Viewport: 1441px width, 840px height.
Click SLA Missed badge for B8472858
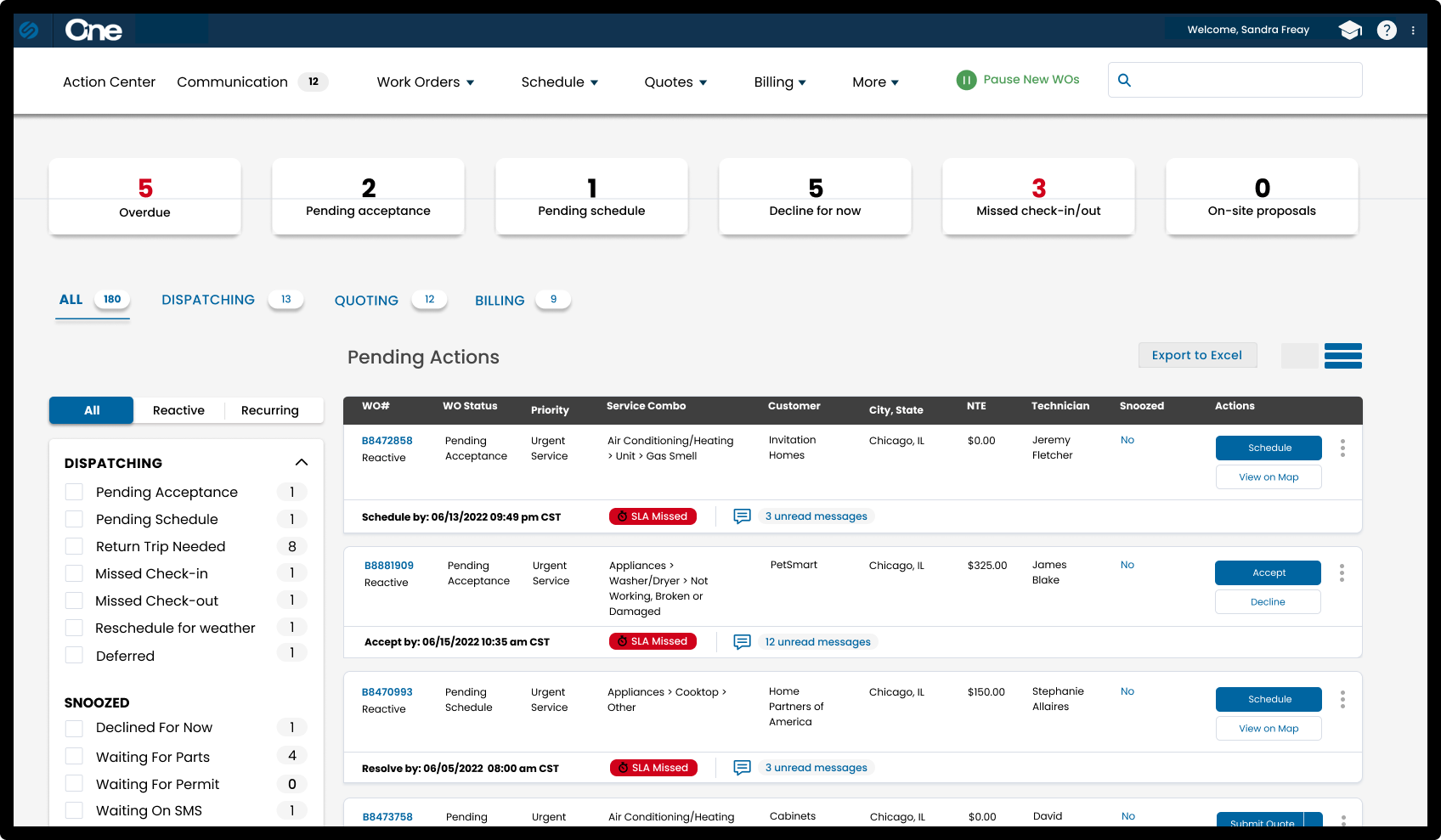[x=653, y=516]
